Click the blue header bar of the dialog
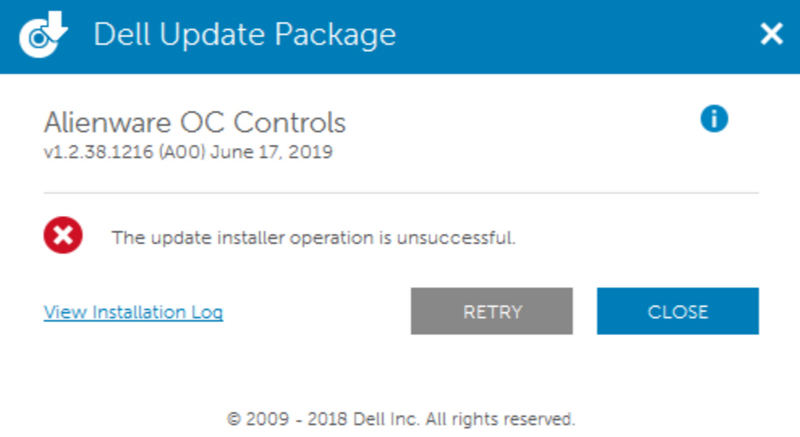The height and width of the screenshot is (437, 800). coord(560,35)
